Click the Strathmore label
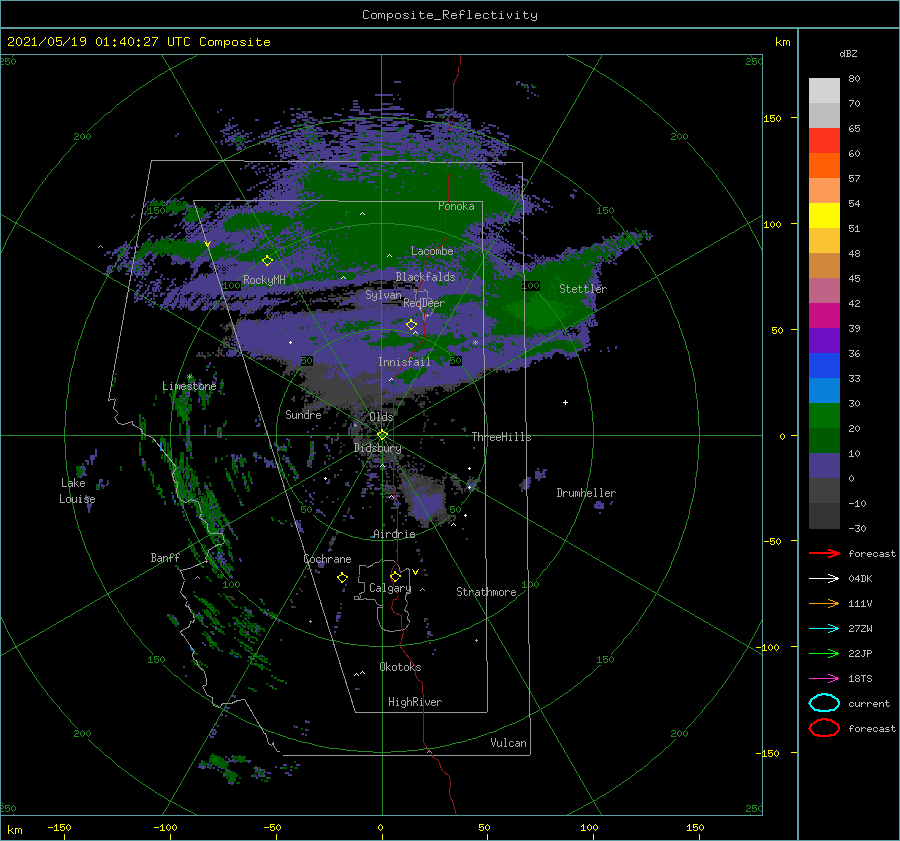Screen dimensions: 900x841 coord(486,592)
